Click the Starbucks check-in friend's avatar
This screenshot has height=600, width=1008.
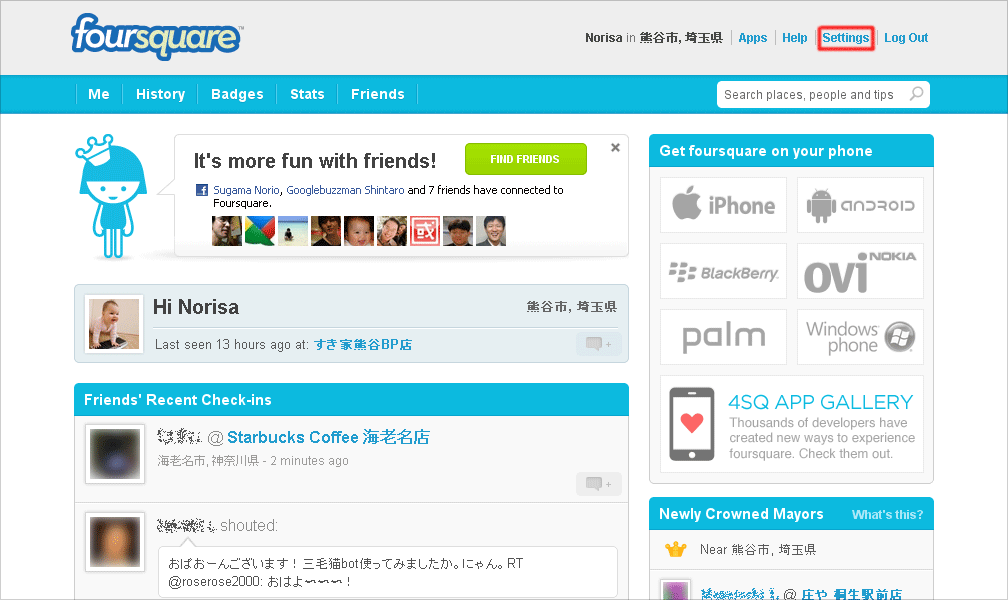click(x=115, y=454)
